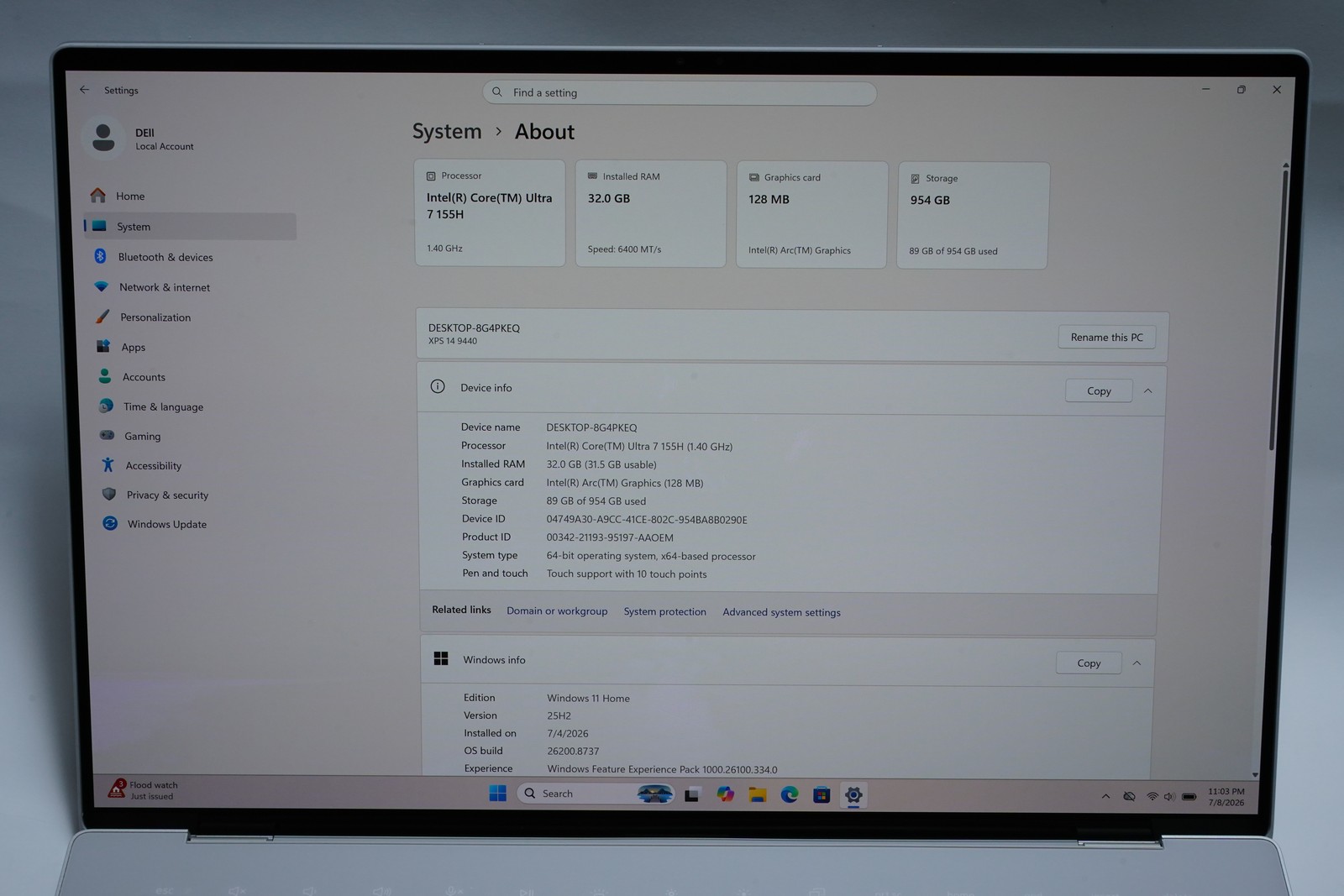Go back with the Settings back arrow
This screenshot has height=896, width=1344.
coord(85,90)
